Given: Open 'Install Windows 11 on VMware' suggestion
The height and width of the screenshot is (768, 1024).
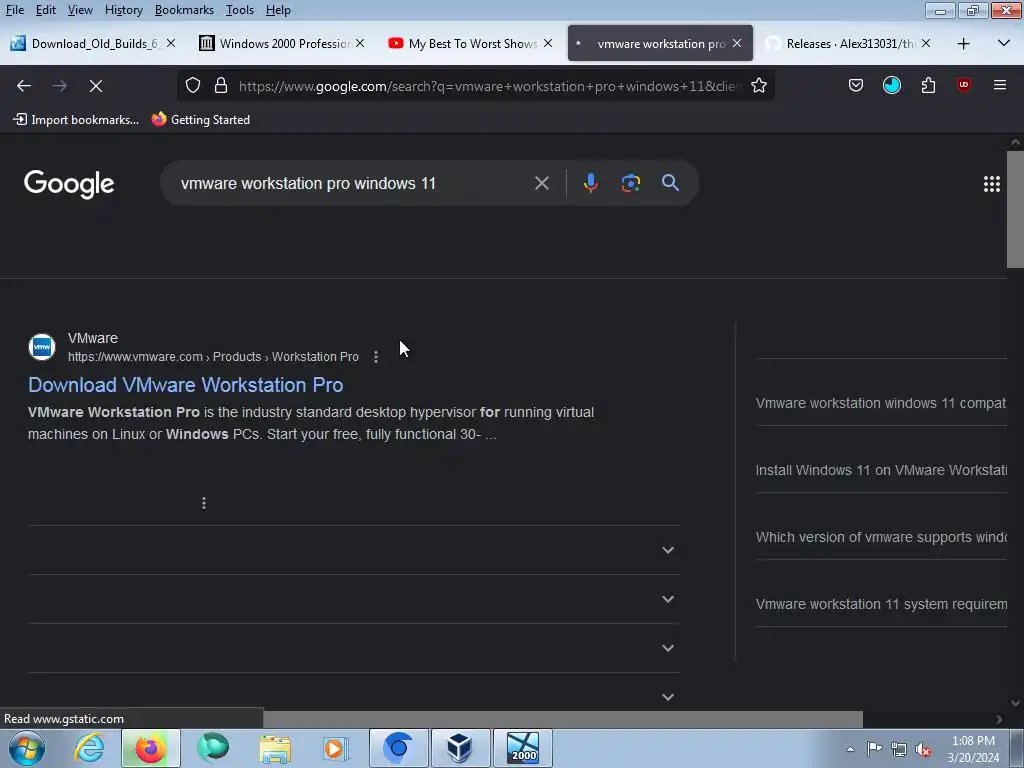Looking at the screenshot, I should point(881,470).
